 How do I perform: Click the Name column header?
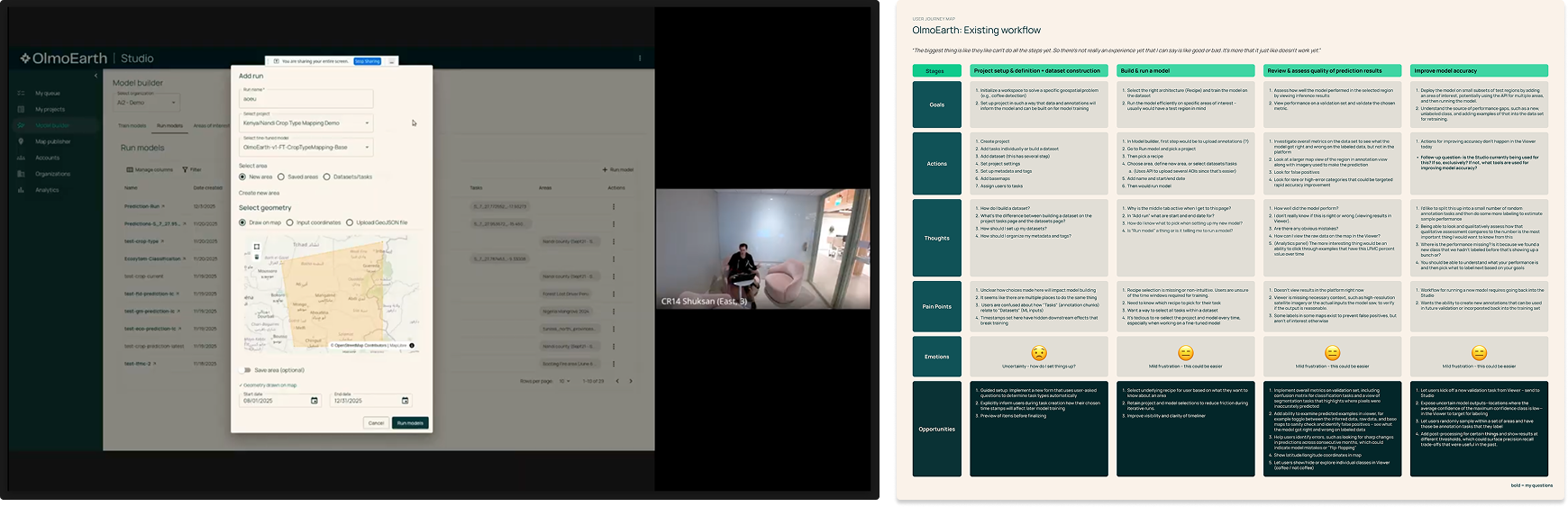pos(131,188)
